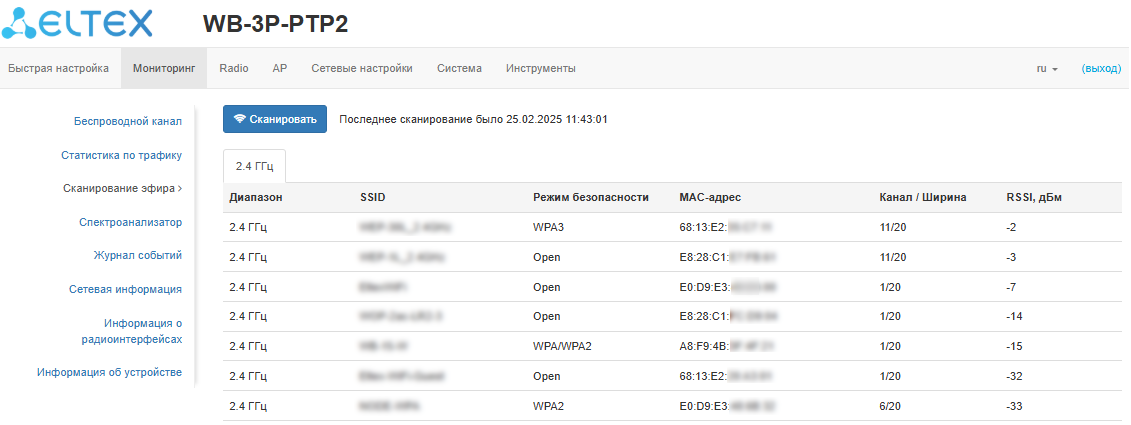Open Статистика по трафику page

click(x=121, y=155)
